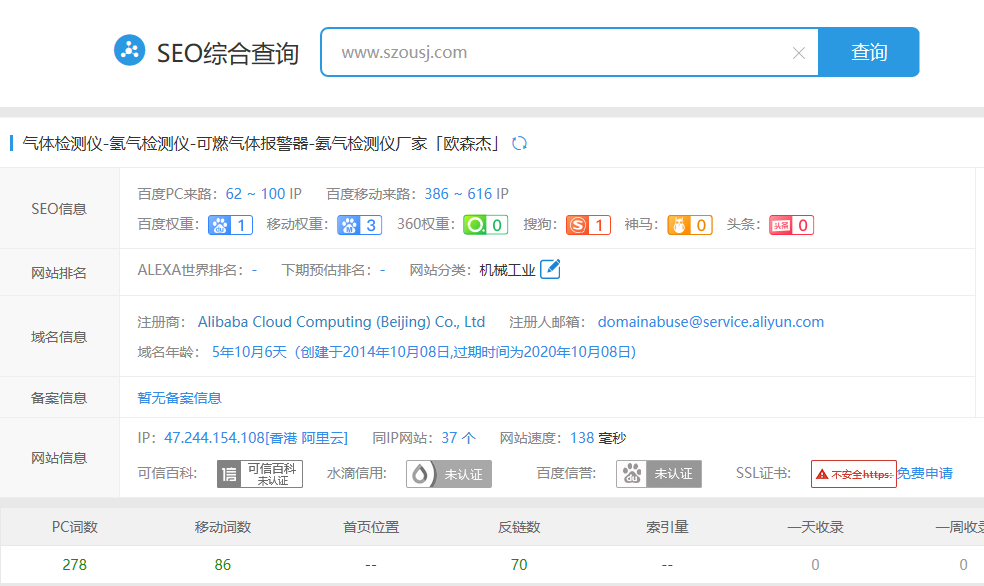This screenshot has width=984, height=586.
Task: Click the 不安全https SSL warning badge
Action: 853,474
